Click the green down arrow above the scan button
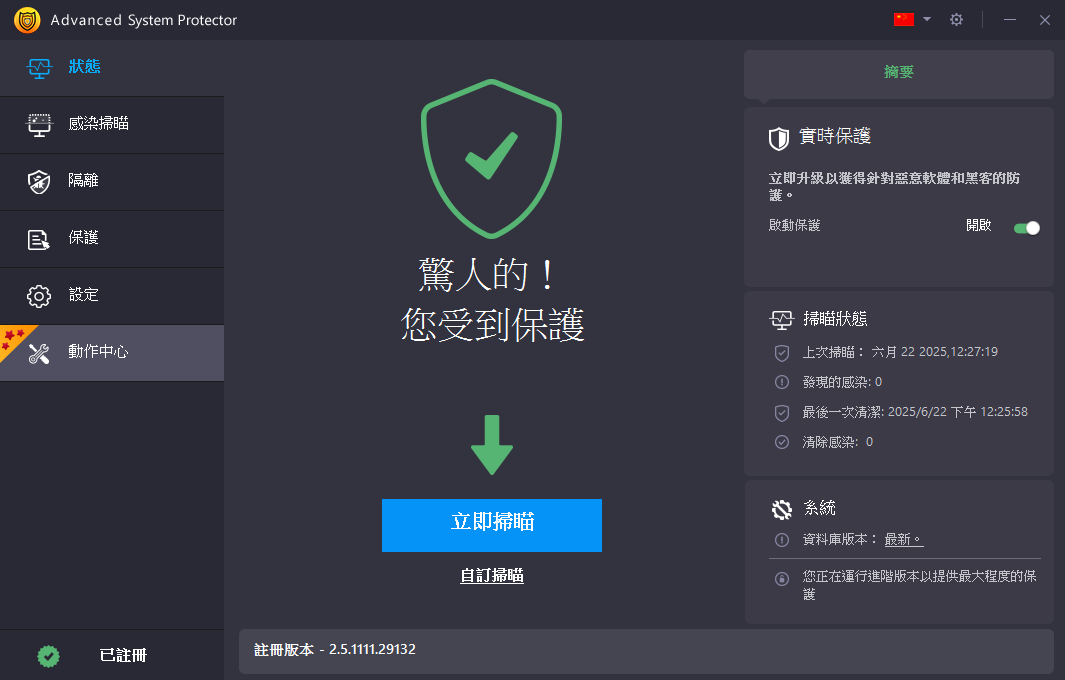This screenshot has height=680, width=1065. [x=492, y=445]
